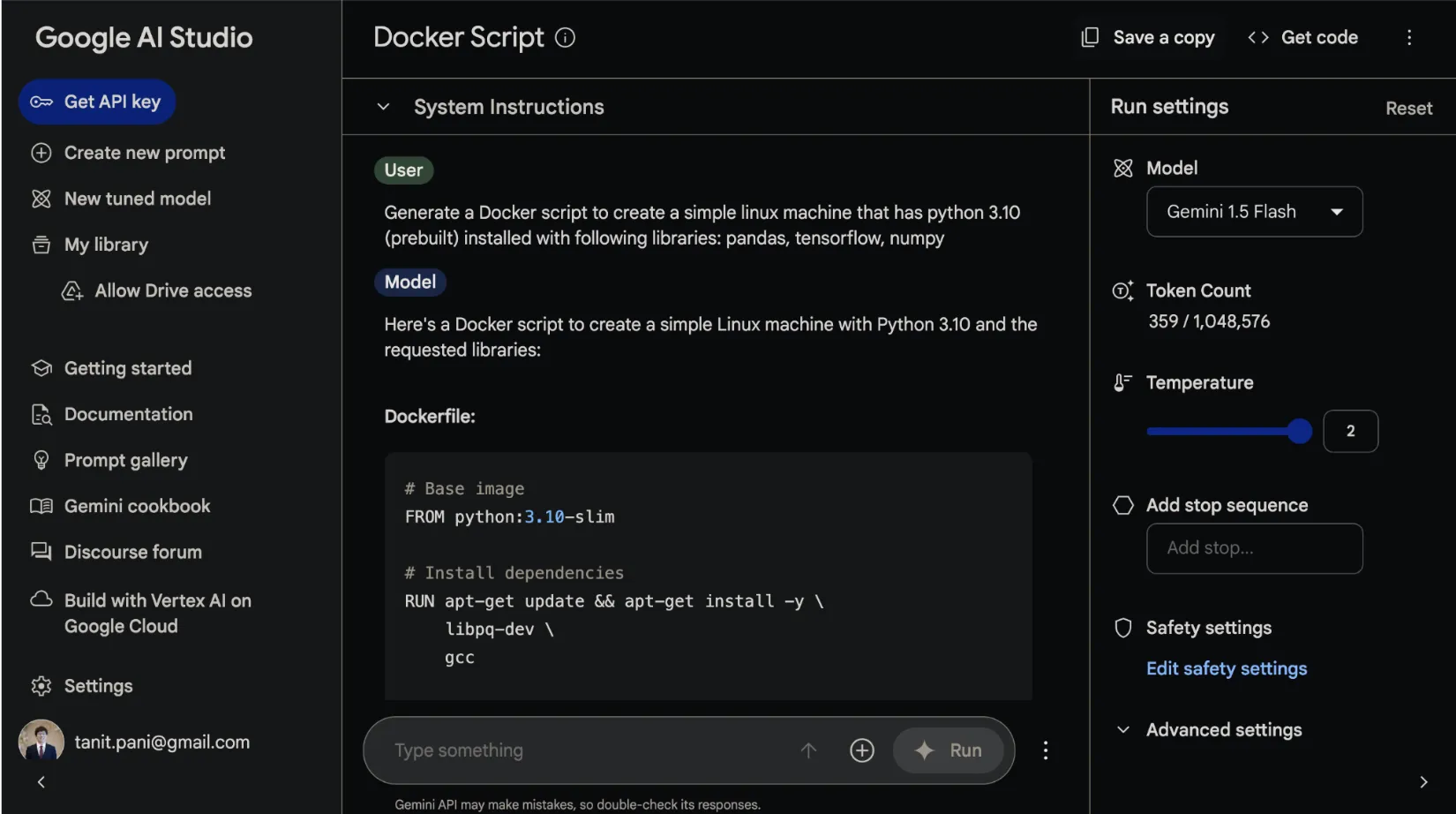Collapse System Instructions with the chevron
This screenshot has width=1456, height=814.
coord(383,107)
